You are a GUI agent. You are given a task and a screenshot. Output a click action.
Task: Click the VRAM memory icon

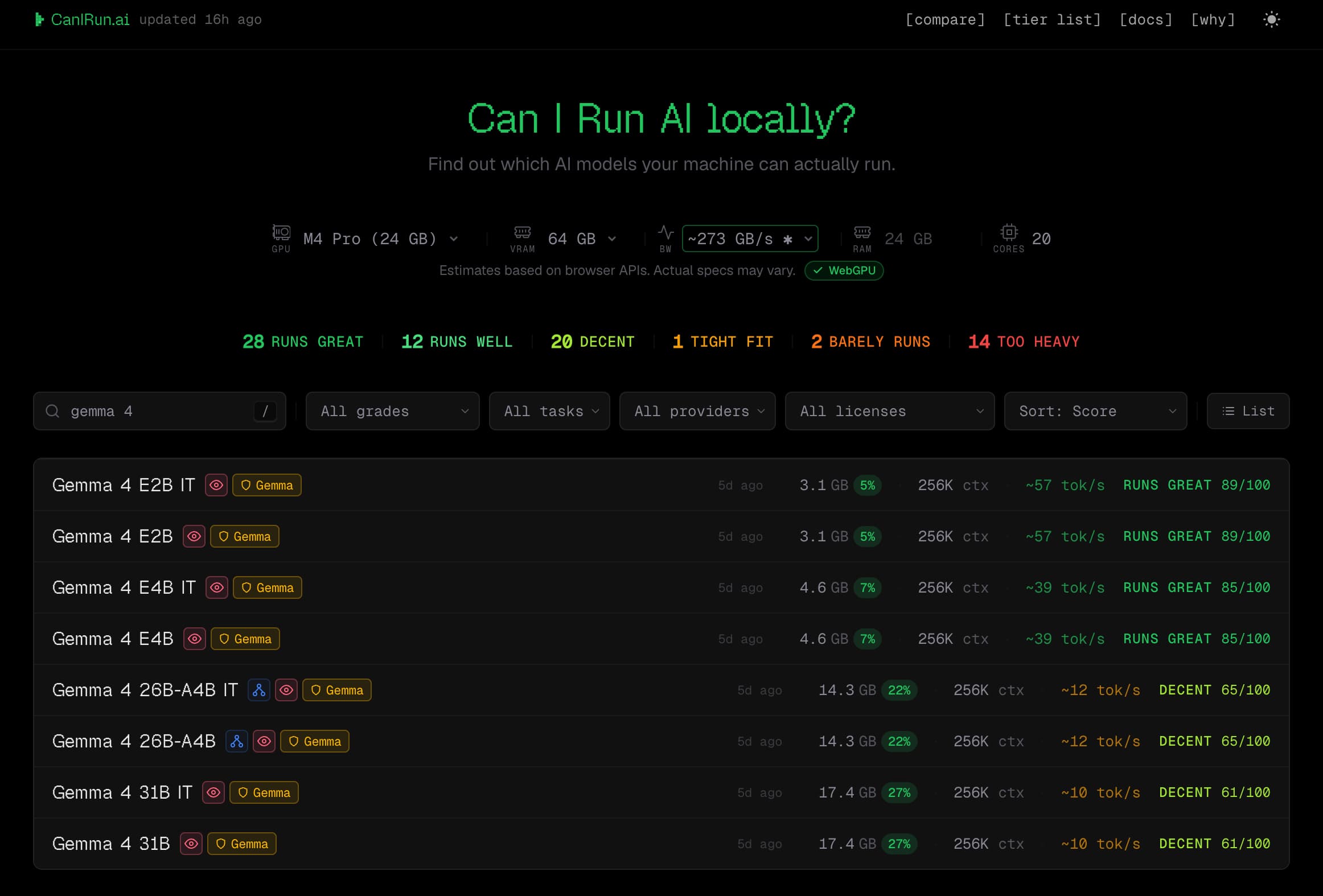(523, 232)
